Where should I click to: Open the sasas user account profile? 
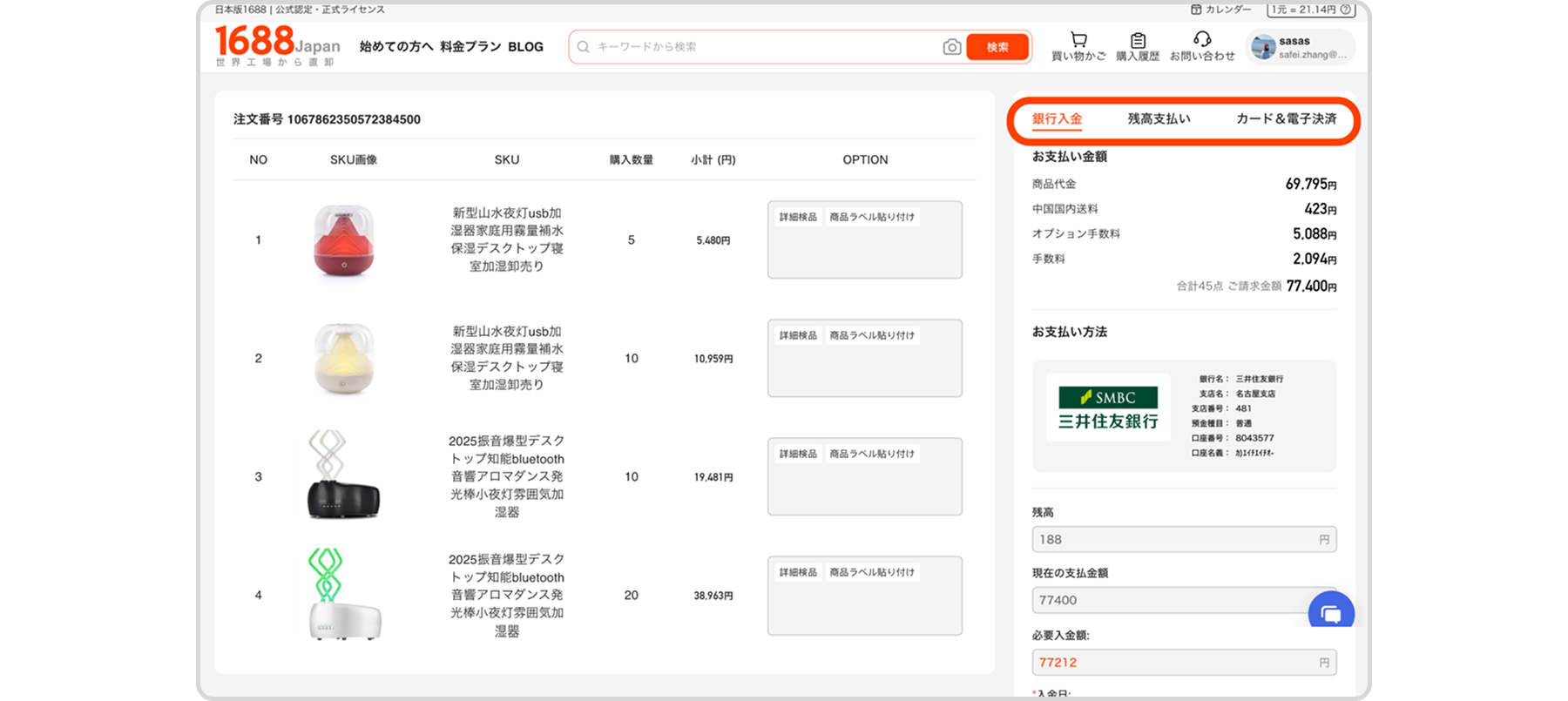tap(1300, 47)
